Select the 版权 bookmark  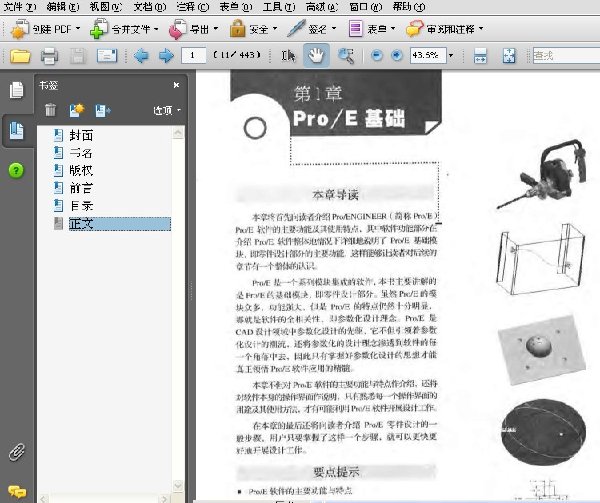pyautogui.click(x=81, y=171)
